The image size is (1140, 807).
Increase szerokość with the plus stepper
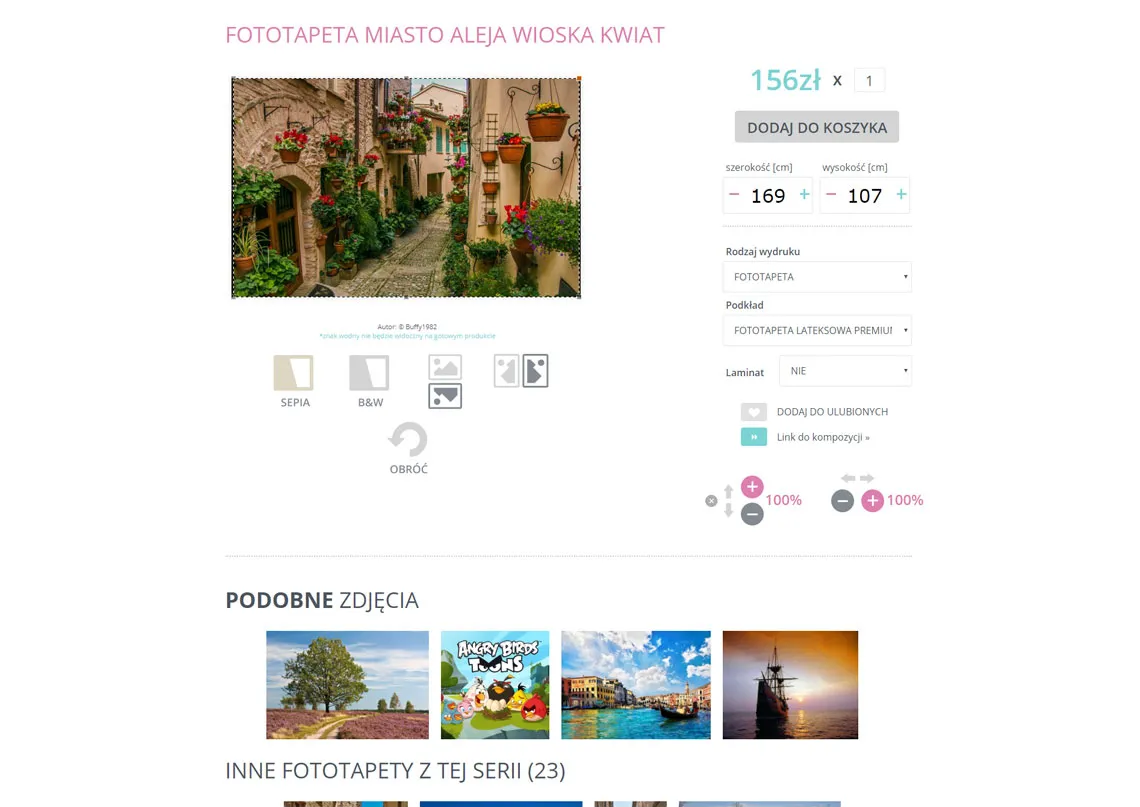tap(804, 195)
